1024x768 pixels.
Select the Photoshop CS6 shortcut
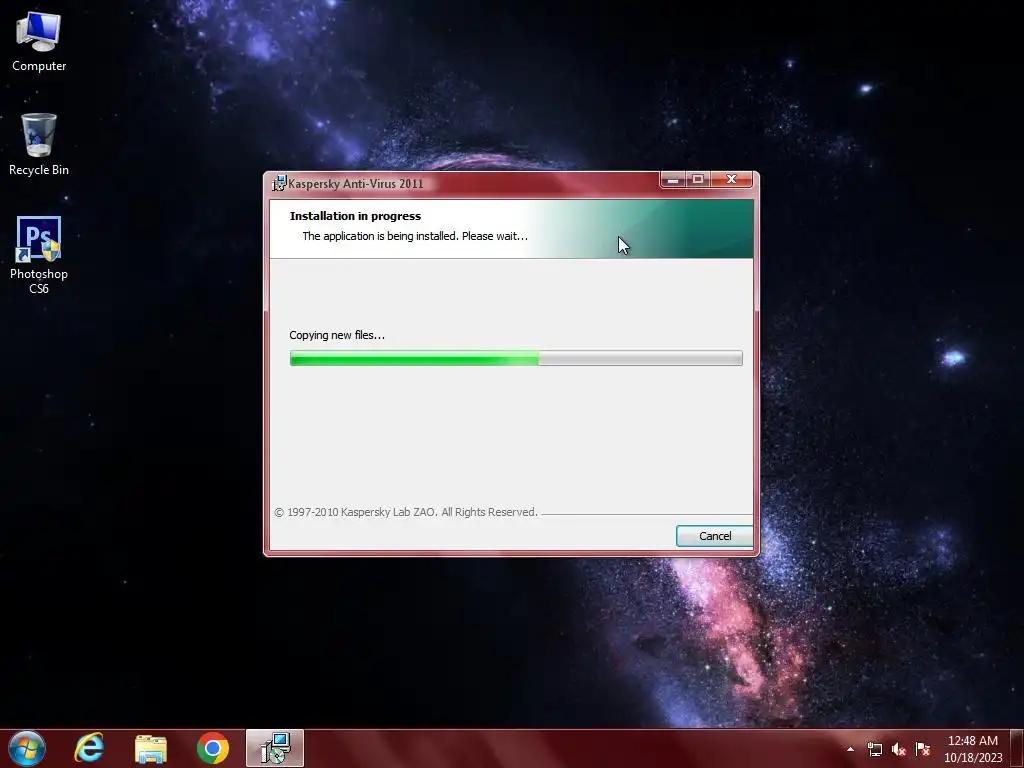[39, 255]
